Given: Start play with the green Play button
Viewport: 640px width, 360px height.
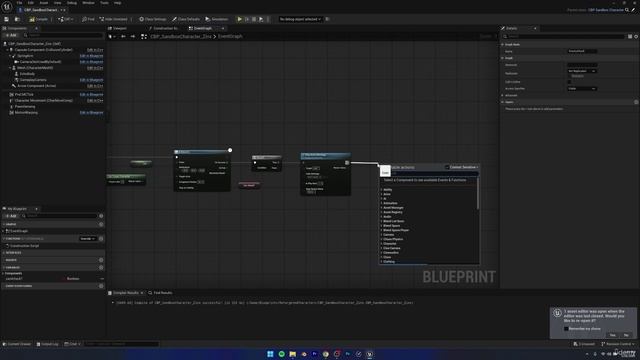Looking at the screenshot, I should tap(240, 19).
